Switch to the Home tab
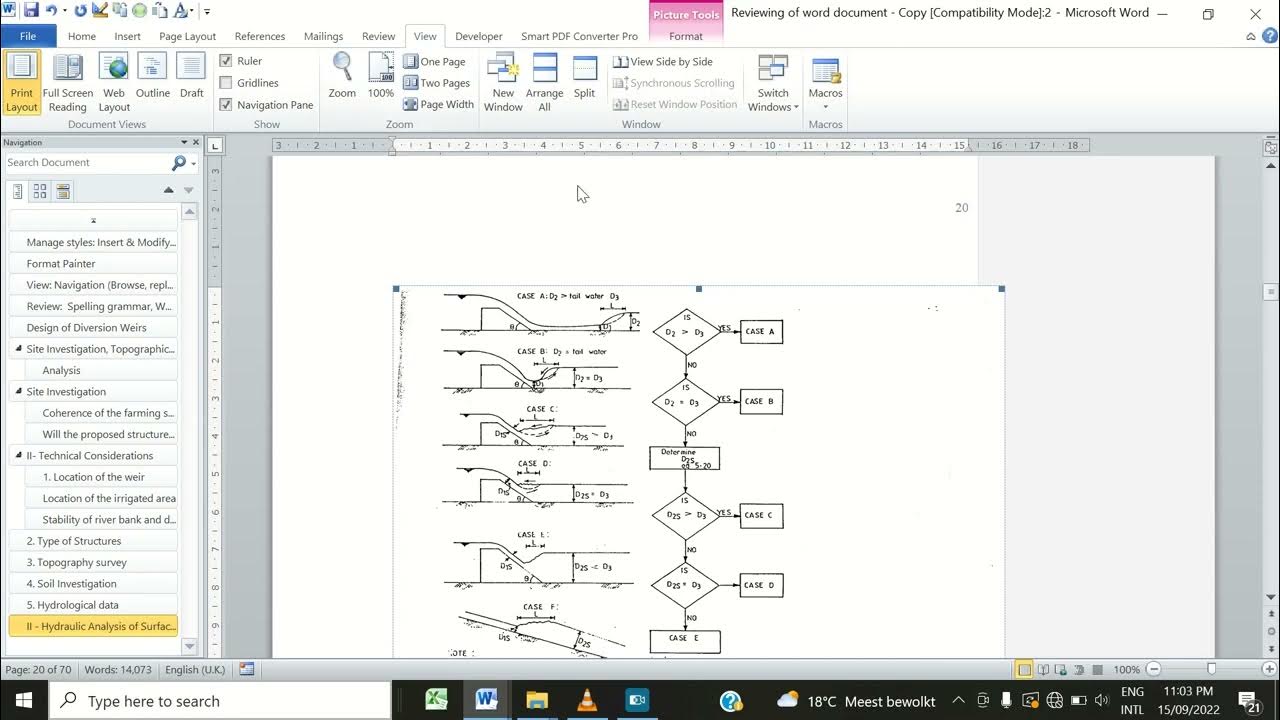Image resolution: width=1280 pixels, height=720 pixels. tap(82, 36)
